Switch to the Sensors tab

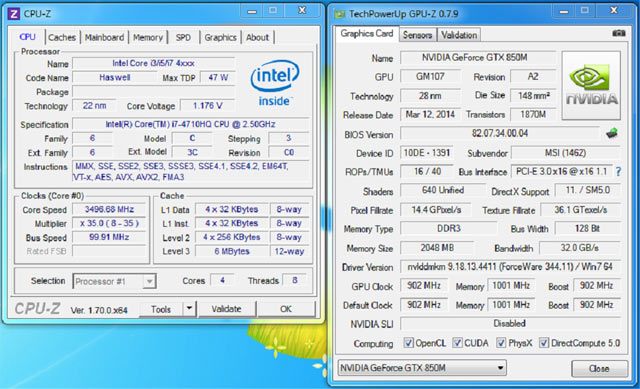[417, 35]
